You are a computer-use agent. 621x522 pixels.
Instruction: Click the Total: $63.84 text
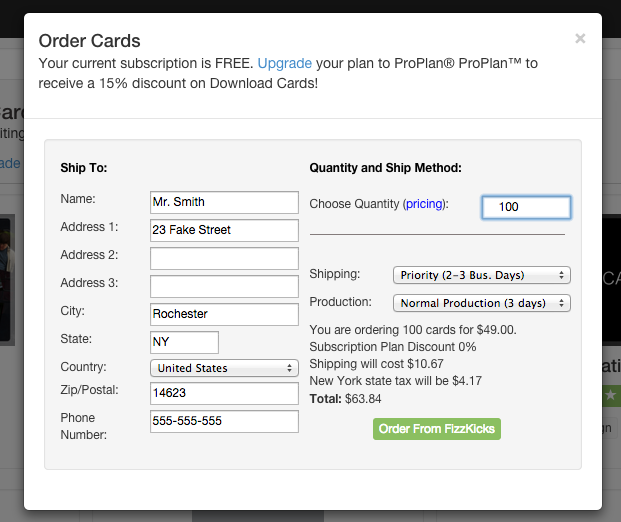(345, 398)
